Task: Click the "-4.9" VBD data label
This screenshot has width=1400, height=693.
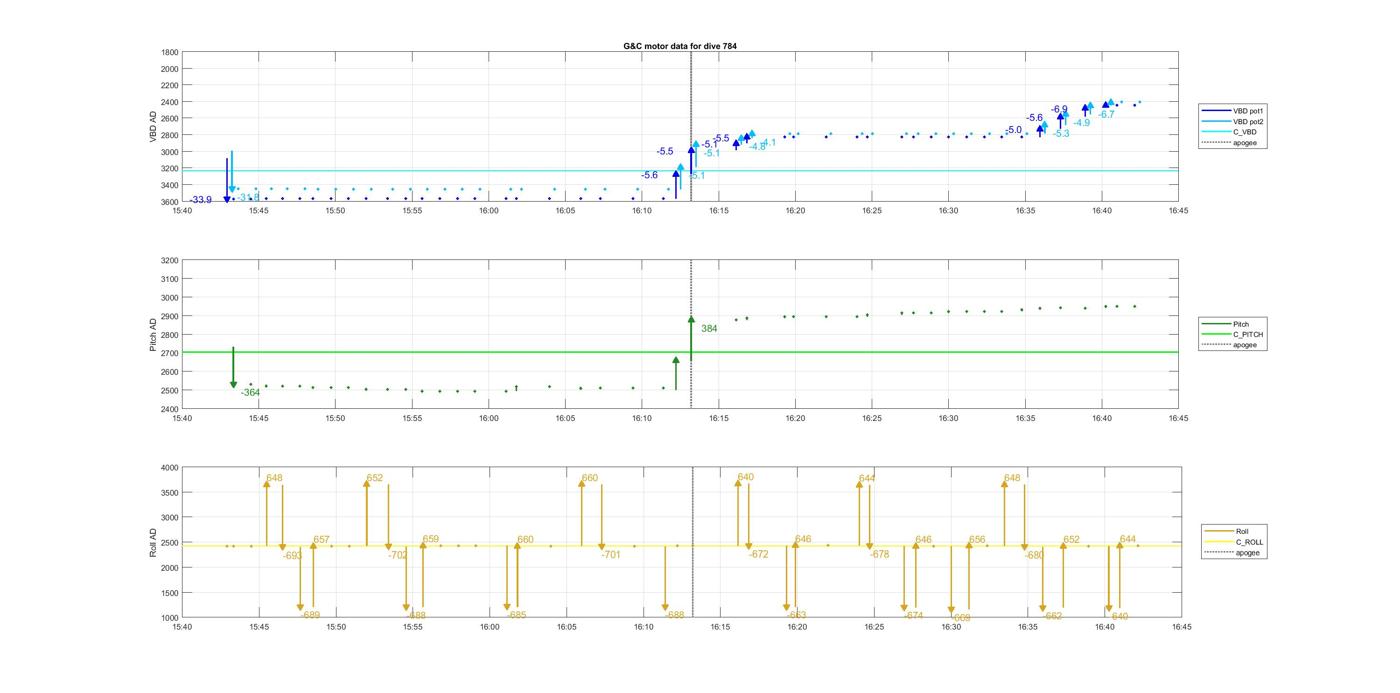Action: [1082, 122]
